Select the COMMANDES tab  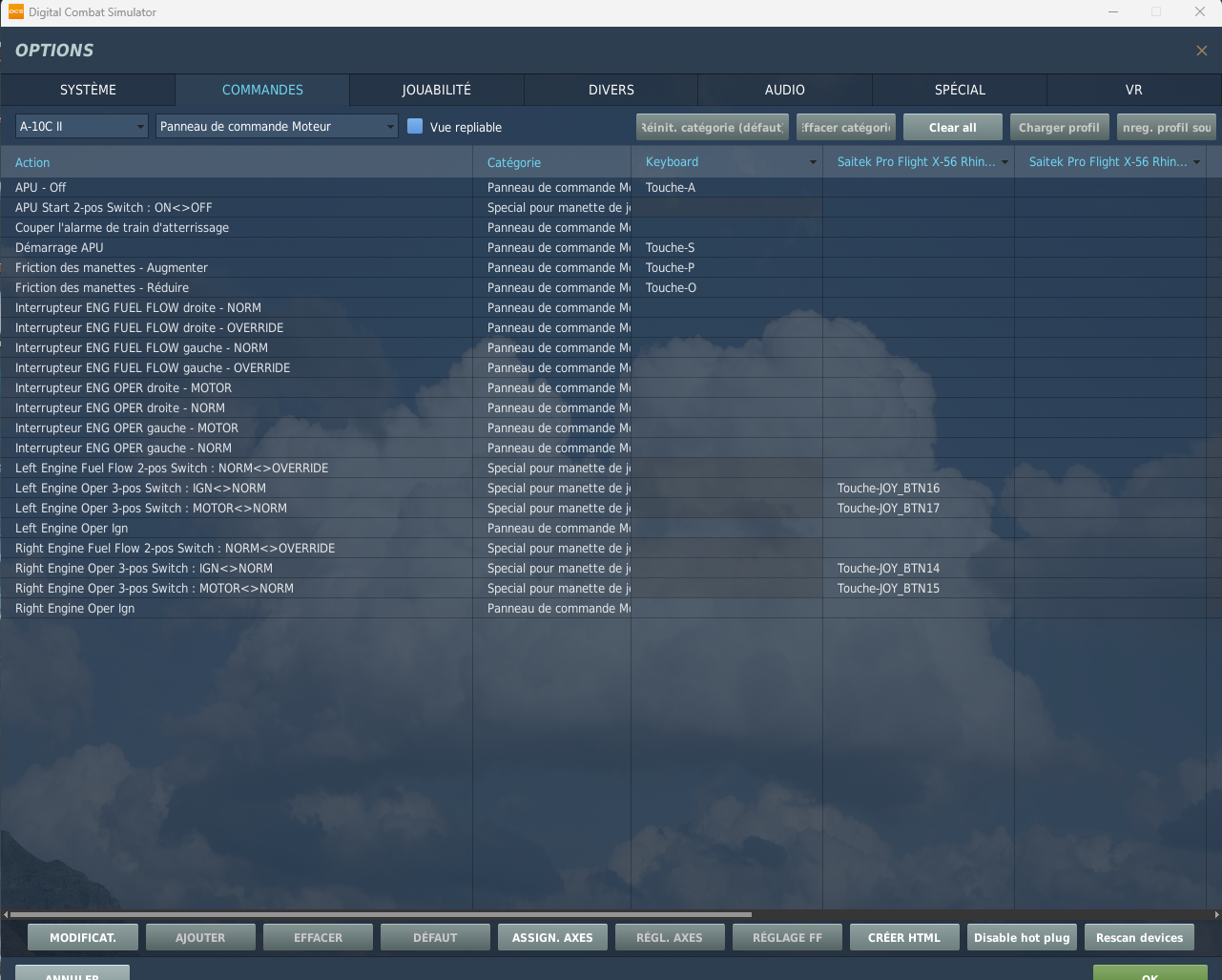(x=262, y=90)
